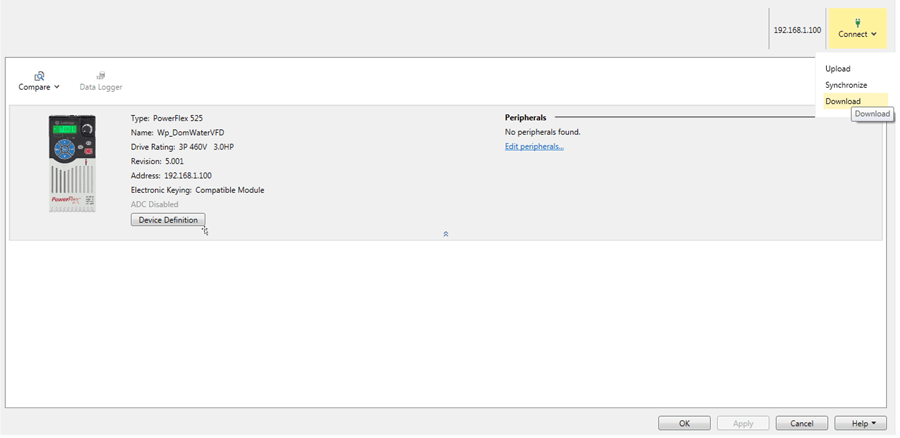Click the Apply button
Screen dimensions: 900x438
(x=743, y=423)
